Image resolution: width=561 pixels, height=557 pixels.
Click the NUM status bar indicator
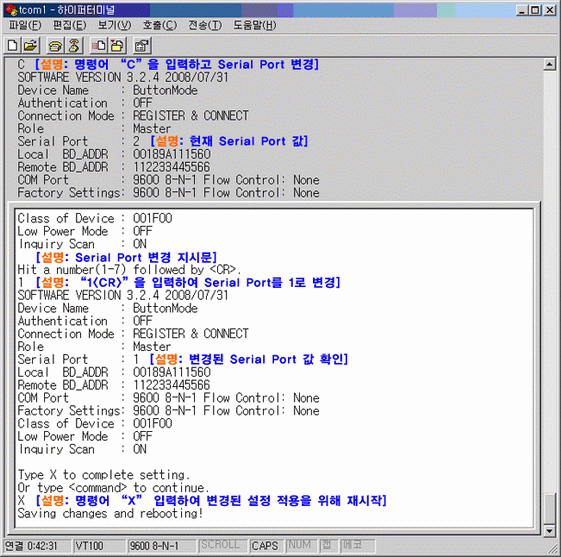(300, 546)
